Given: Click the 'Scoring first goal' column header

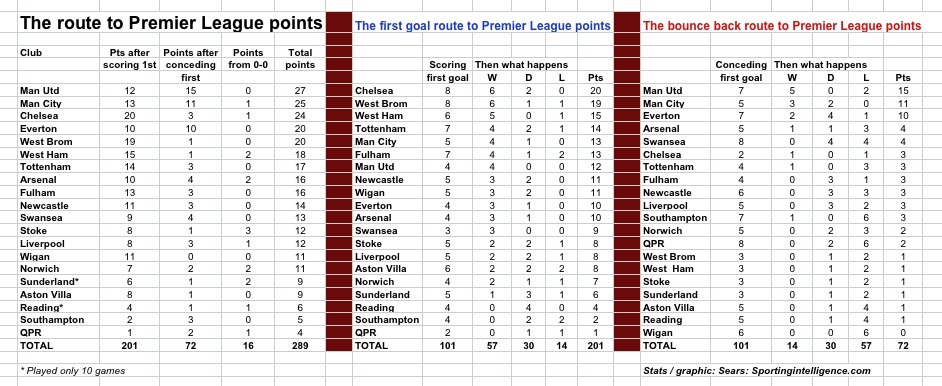Looking at the screenshot, I should 448,71.
